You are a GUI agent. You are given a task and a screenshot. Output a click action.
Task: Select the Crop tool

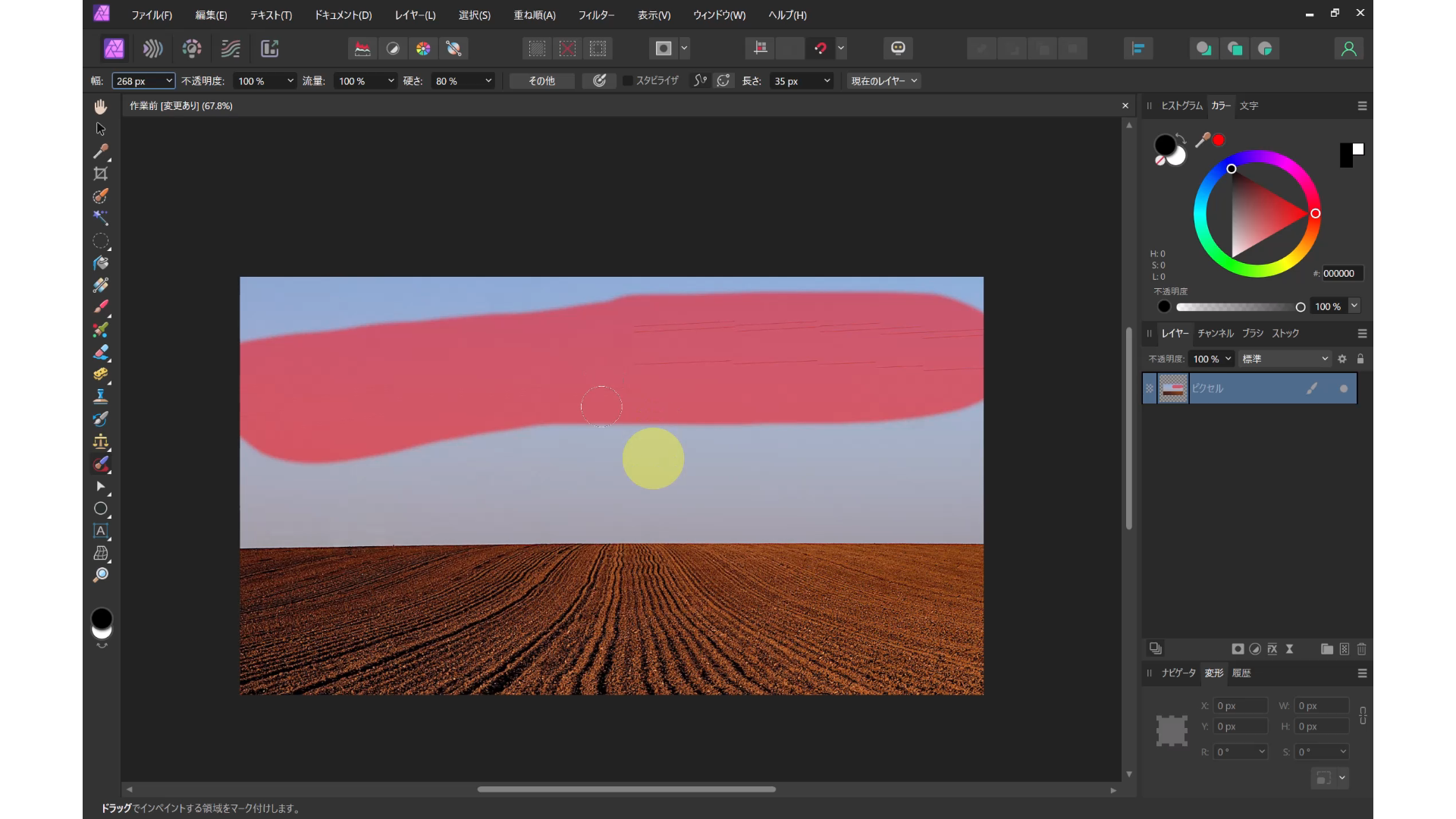coord(100,174)
